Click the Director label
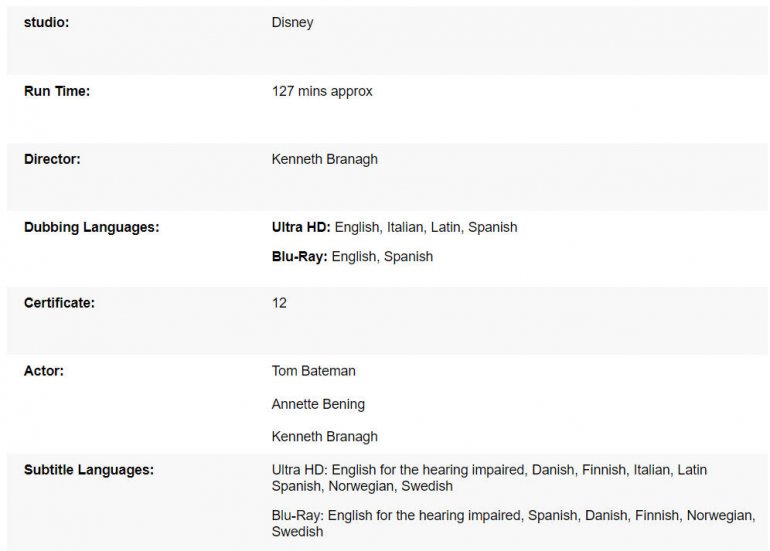This screenshot has height=551, width=770. pos(52,159)
